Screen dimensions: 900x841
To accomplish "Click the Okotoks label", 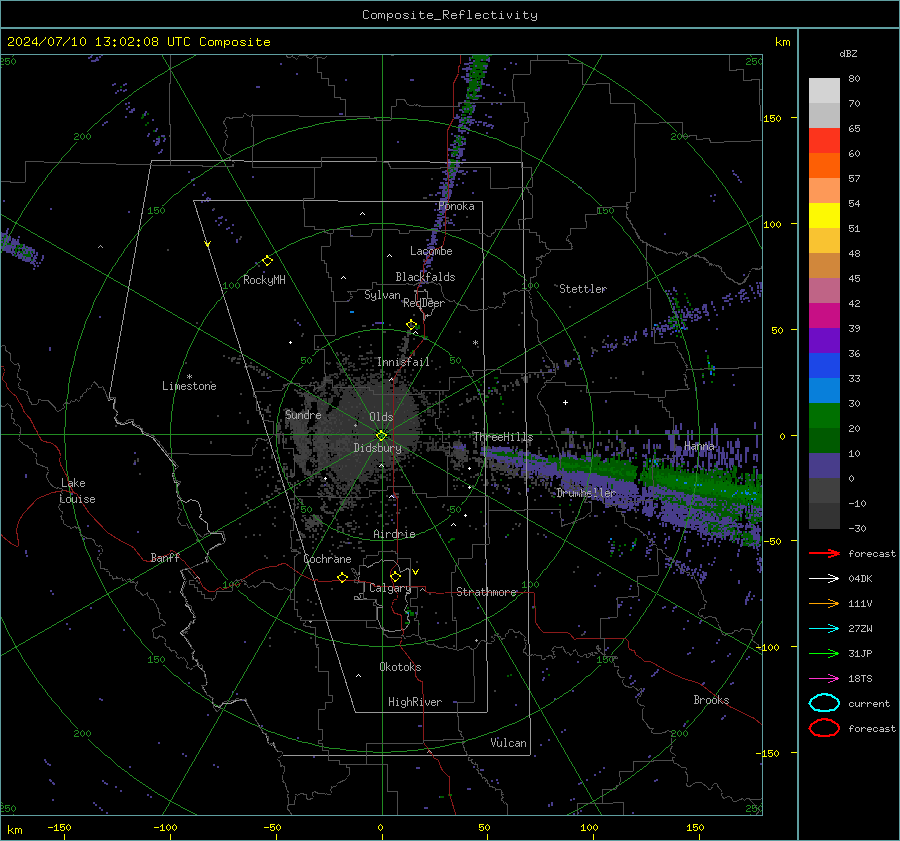I will pos(400,667).
